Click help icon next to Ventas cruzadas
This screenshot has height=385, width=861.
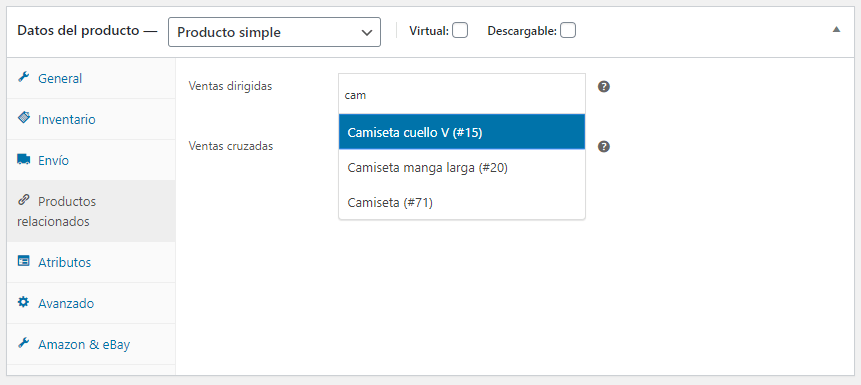click(604, 147)
